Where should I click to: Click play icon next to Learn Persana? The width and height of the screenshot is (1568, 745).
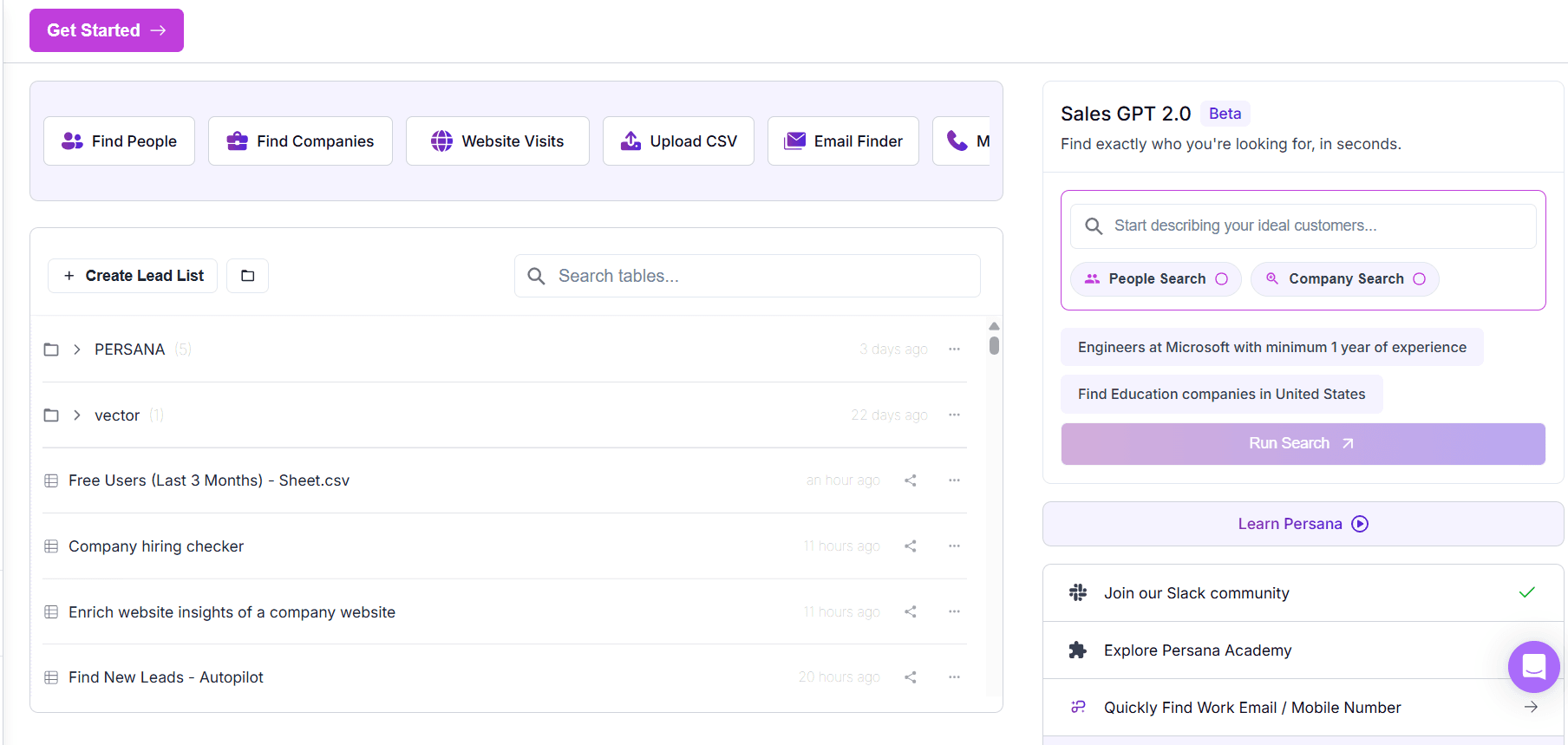1360,524
